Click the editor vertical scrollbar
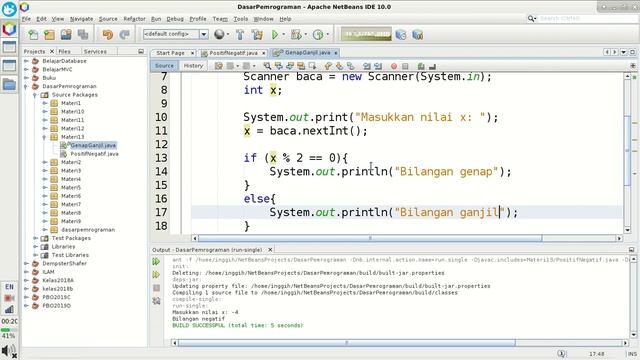The width and height of the screenshot is (640, 360). click(x=627, y=150)
